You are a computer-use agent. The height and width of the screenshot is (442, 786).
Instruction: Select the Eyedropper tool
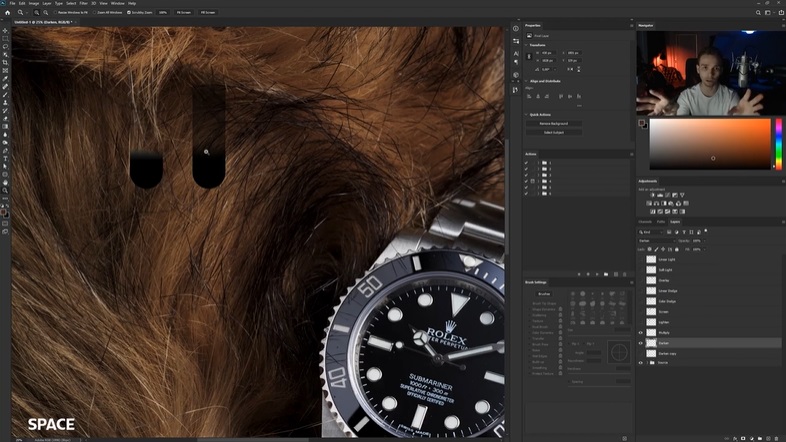coord(6,79)
